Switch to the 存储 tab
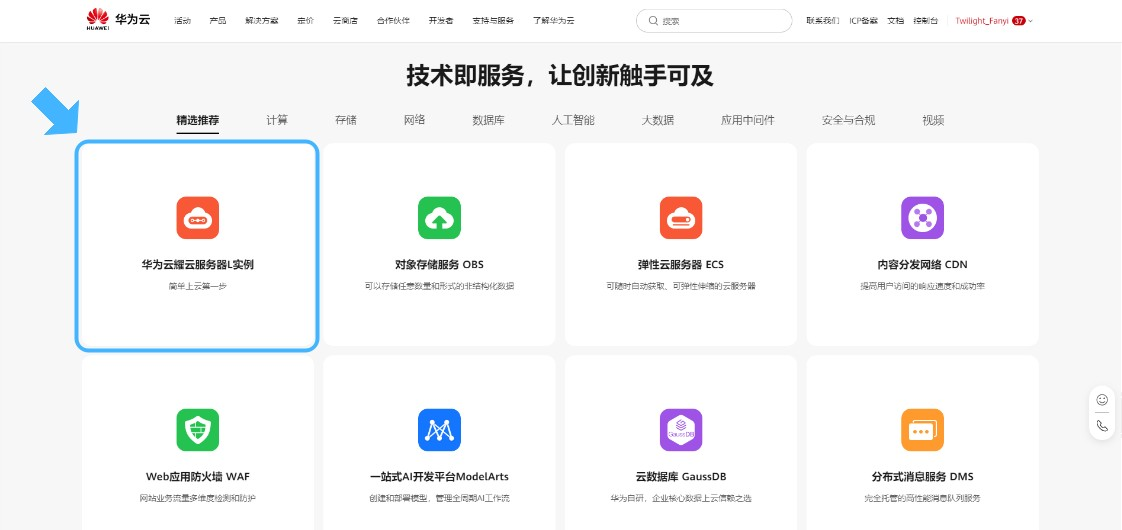The height and width of the screenshot is (530, 1122). (346, 120)
